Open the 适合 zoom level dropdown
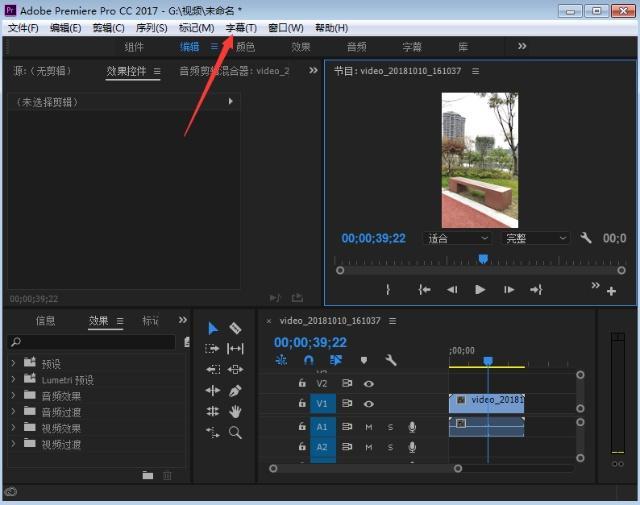Image resolution: width=640 pixels, height=505 pixels. tap(456, 238)
